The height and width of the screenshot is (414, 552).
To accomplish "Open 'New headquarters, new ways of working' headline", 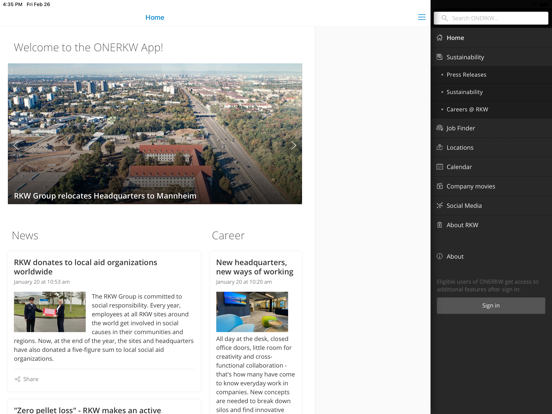I will pyautogui.click(x=255, y=267).
